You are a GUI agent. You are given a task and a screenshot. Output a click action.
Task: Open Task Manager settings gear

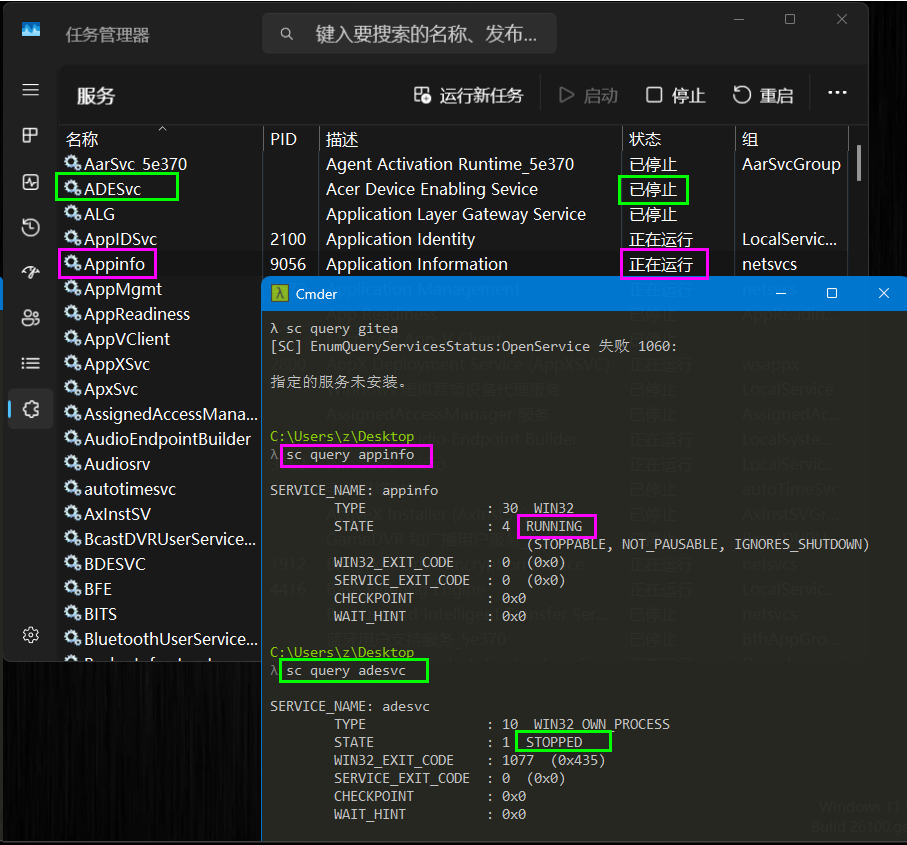point(30,635)
